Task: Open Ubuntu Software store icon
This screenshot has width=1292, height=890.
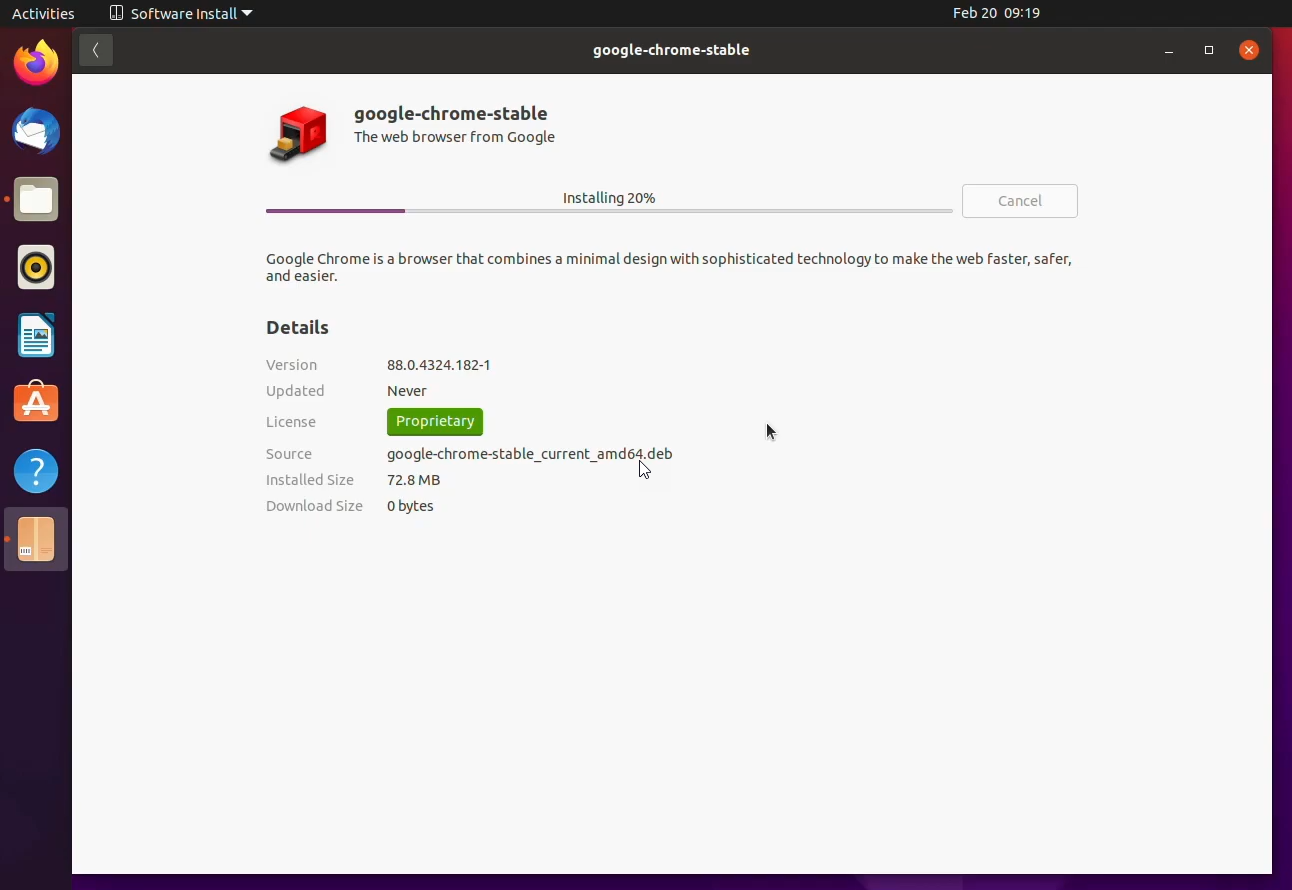Action: 36,403
